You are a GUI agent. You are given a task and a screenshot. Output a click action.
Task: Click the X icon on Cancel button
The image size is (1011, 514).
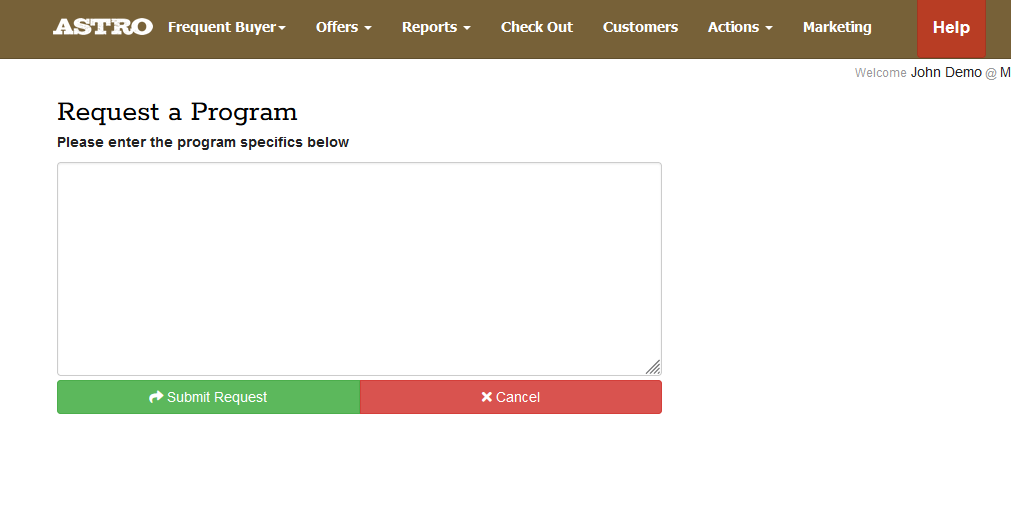click(x=486, y=397)
